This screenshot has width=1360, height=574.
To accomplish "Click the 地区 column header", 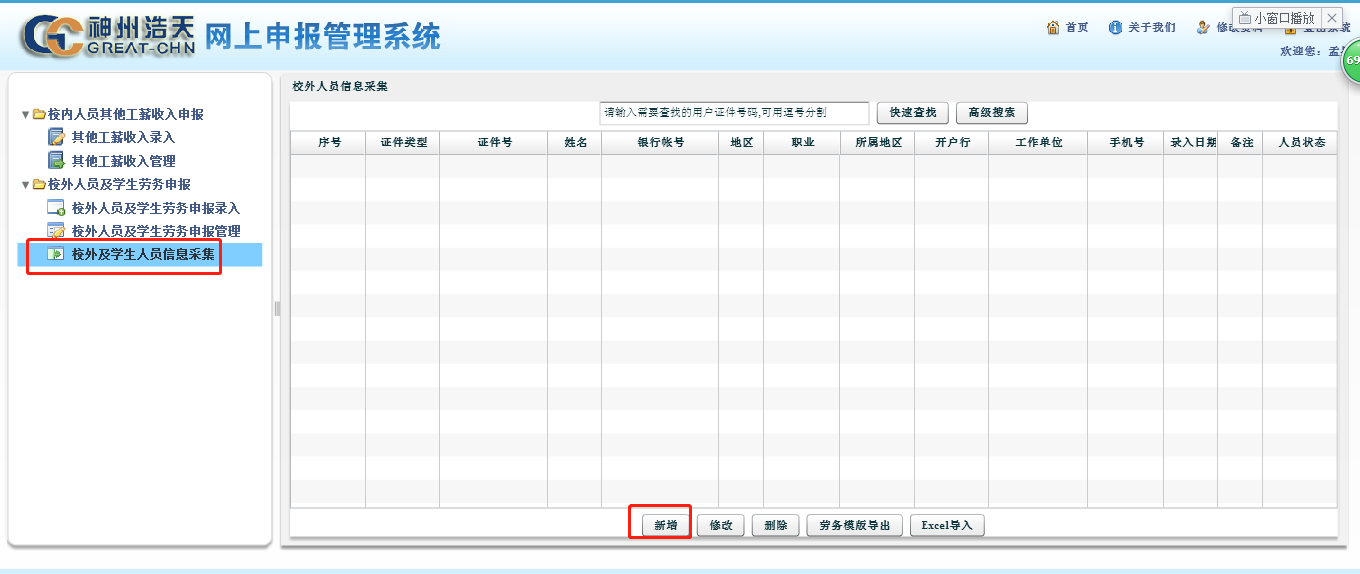I will tap(741, 143).
